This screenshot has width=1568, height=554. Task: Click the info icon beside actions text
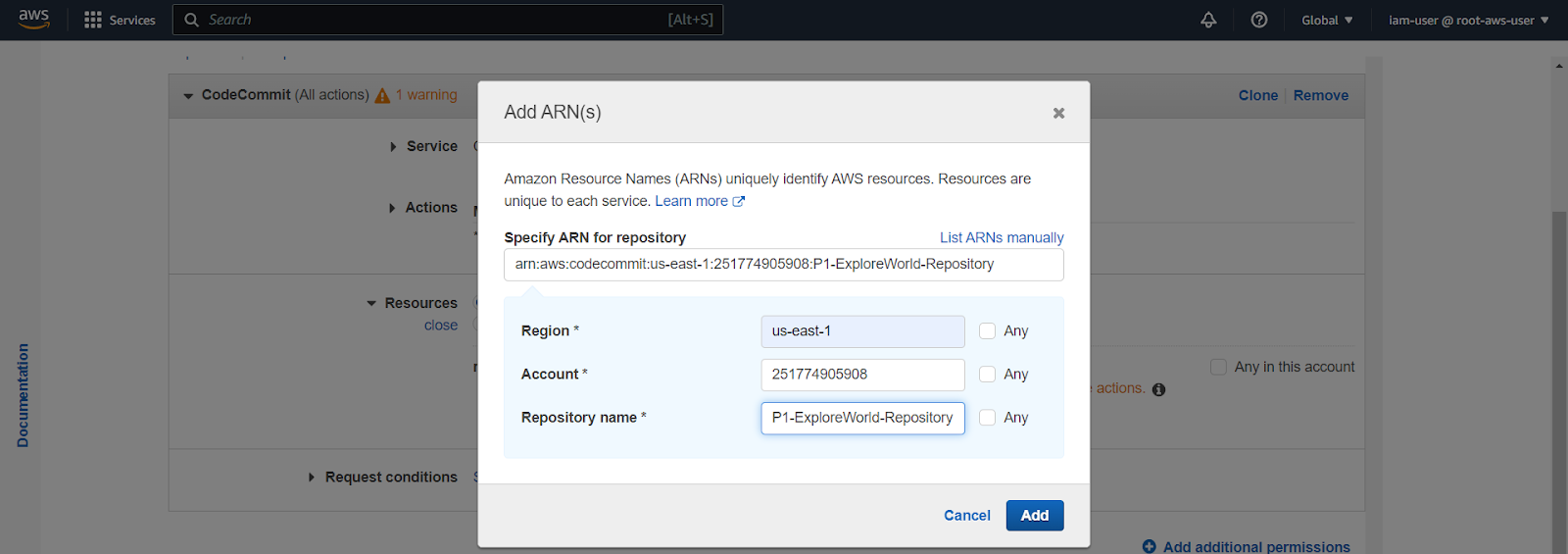(x=1158, y=389)
